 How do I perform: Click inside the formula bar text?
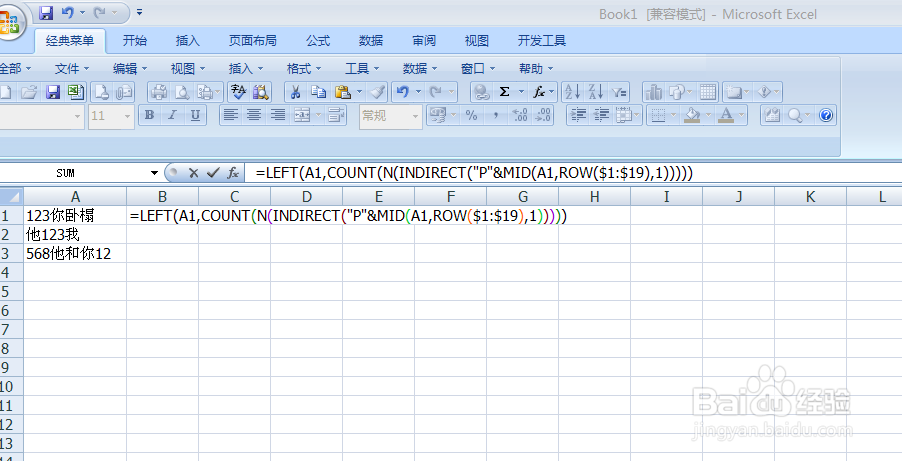point(474,173)
